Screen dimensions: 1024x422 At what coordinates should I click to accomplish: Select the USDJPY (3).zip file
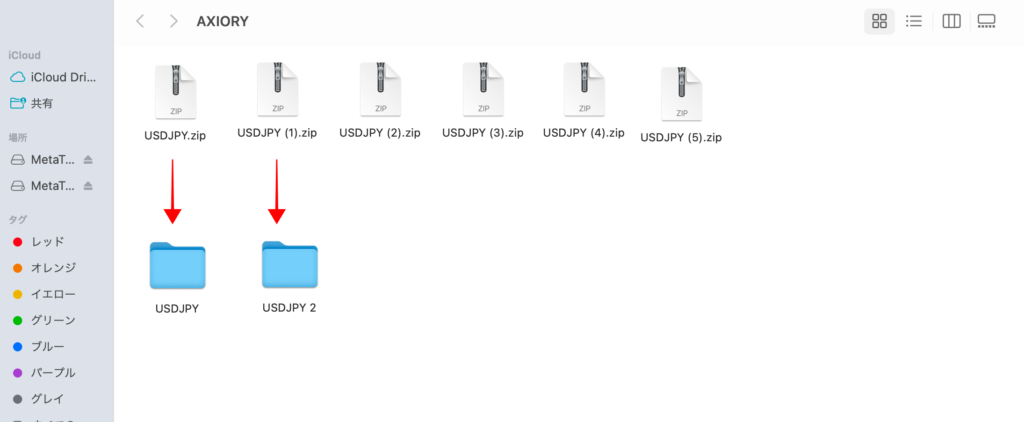pyautogui.click(x=483, y=101)
